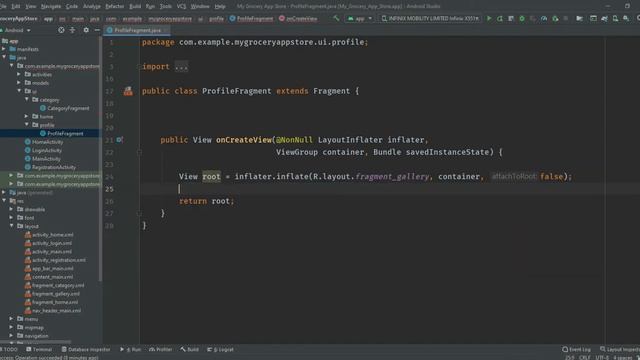Open the Help menu
Screen dimensions: 640x360
point(220,6)
